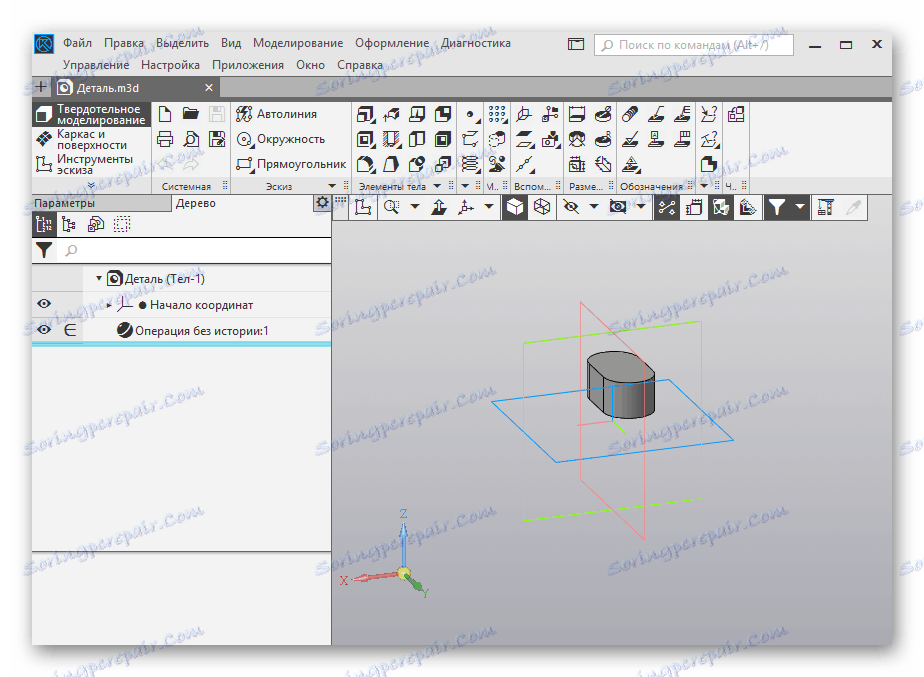Select the Деталь.m3d document tab

(x=137, y=88)
